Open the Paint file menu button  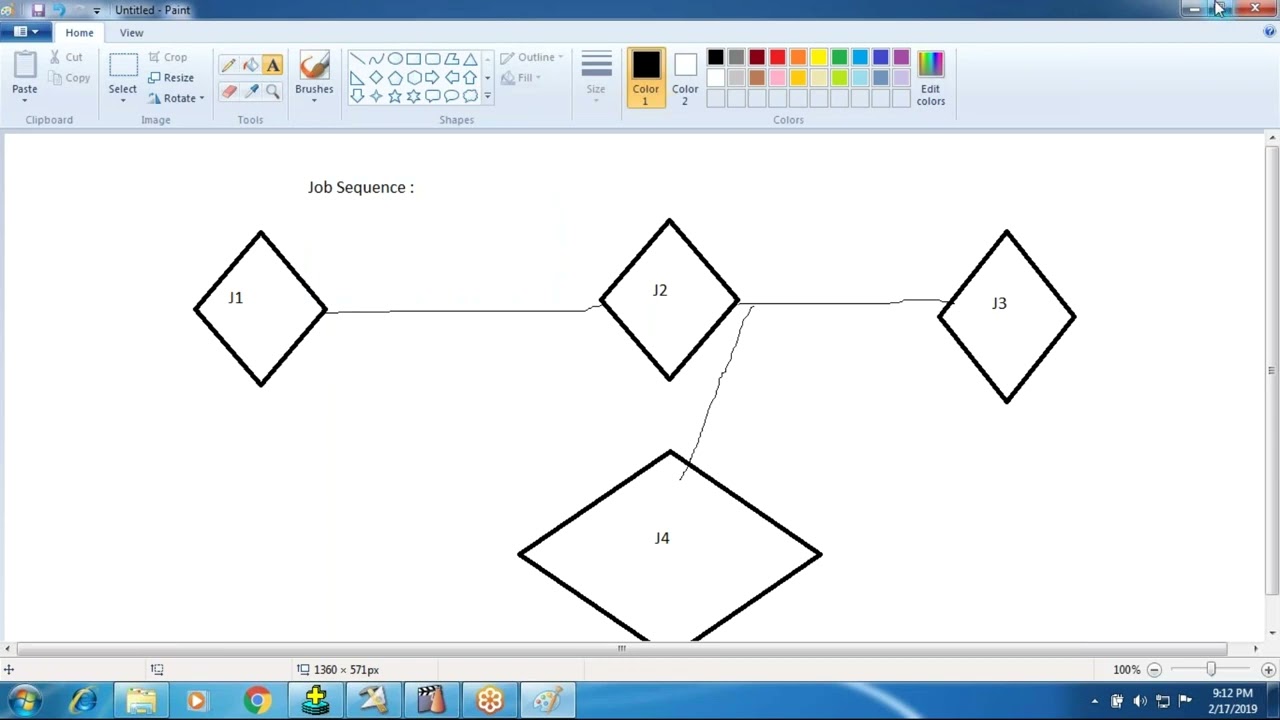click(26, 32)
